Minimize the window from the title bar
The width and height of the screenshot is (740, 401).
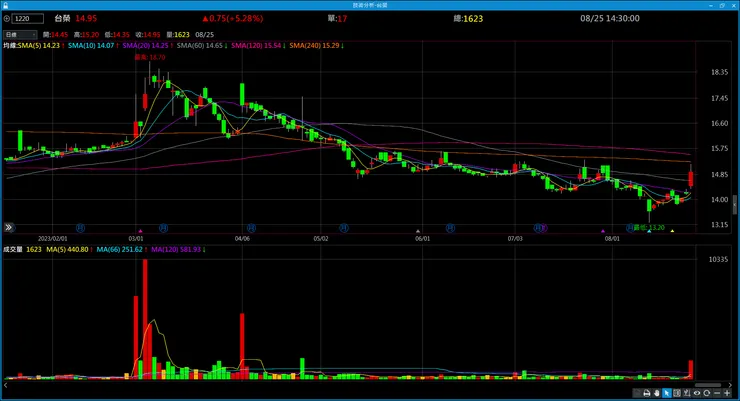[711, 5]
